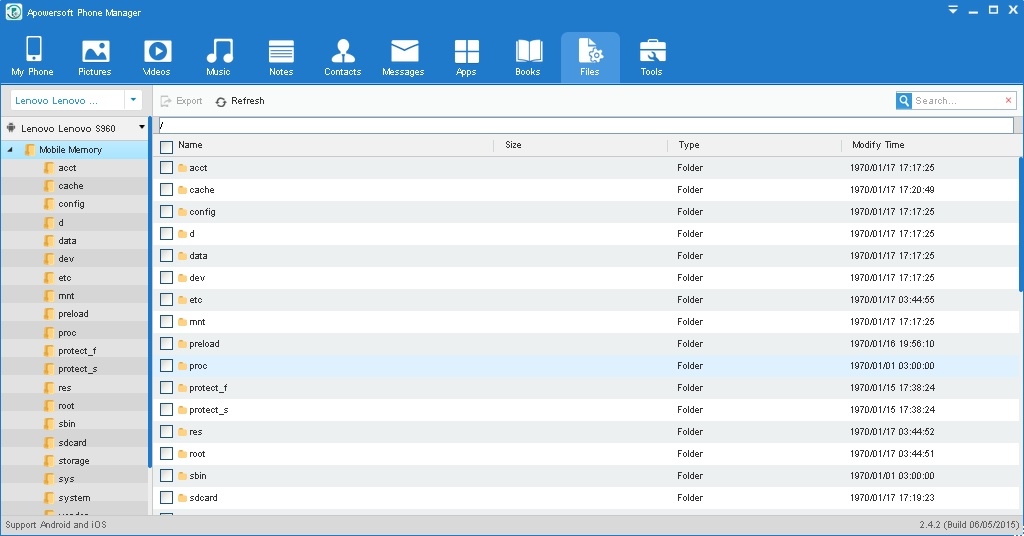The height and width of the screenshot is (536, 1024).
Task: Click the config folder icon in file list
Action: (183, 212)
